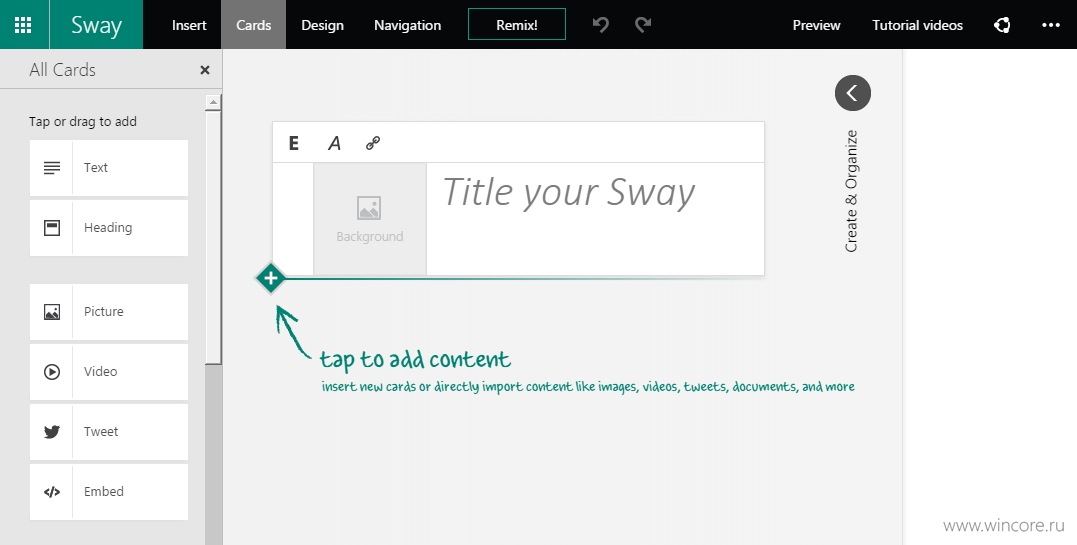Add a Video card

[109, 372]
